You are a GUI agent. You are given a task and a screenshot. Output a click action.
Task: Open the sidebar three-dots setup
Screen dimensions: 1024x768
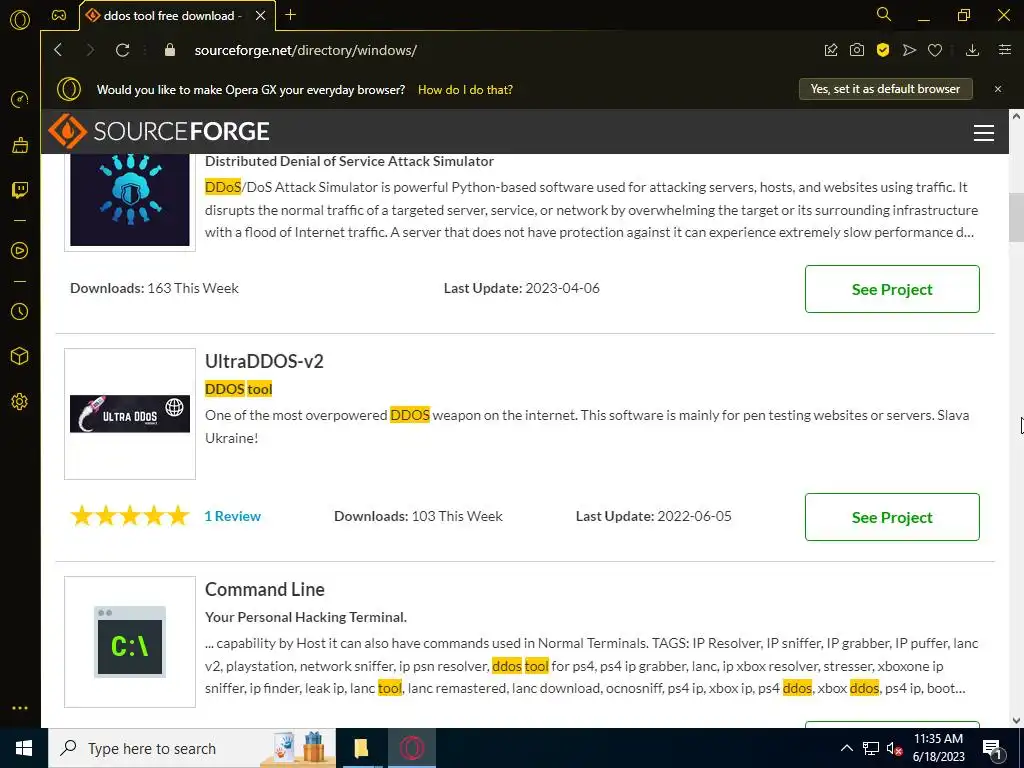pos(20,708)
